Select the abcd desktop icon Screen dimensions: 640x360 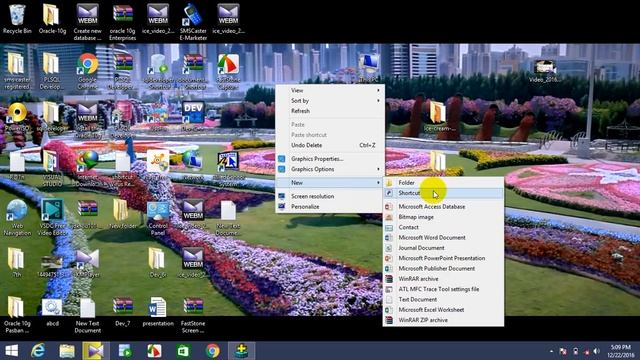[52, 312]
